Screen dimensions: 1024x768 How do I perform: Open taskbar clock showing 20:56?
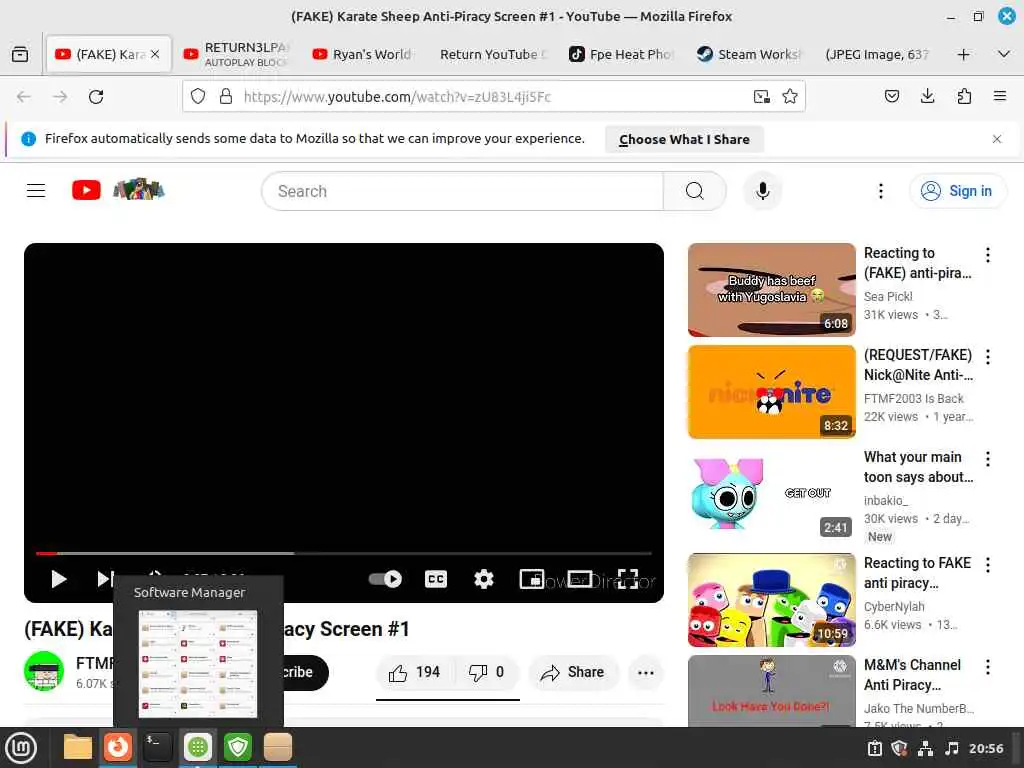(x=985, y=748)
